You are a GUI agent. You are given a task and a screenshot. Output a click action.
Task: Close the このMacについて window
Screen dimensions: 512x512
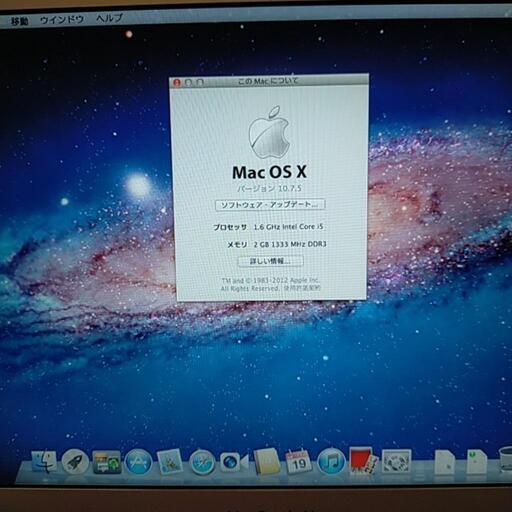[x=177, y=82]
